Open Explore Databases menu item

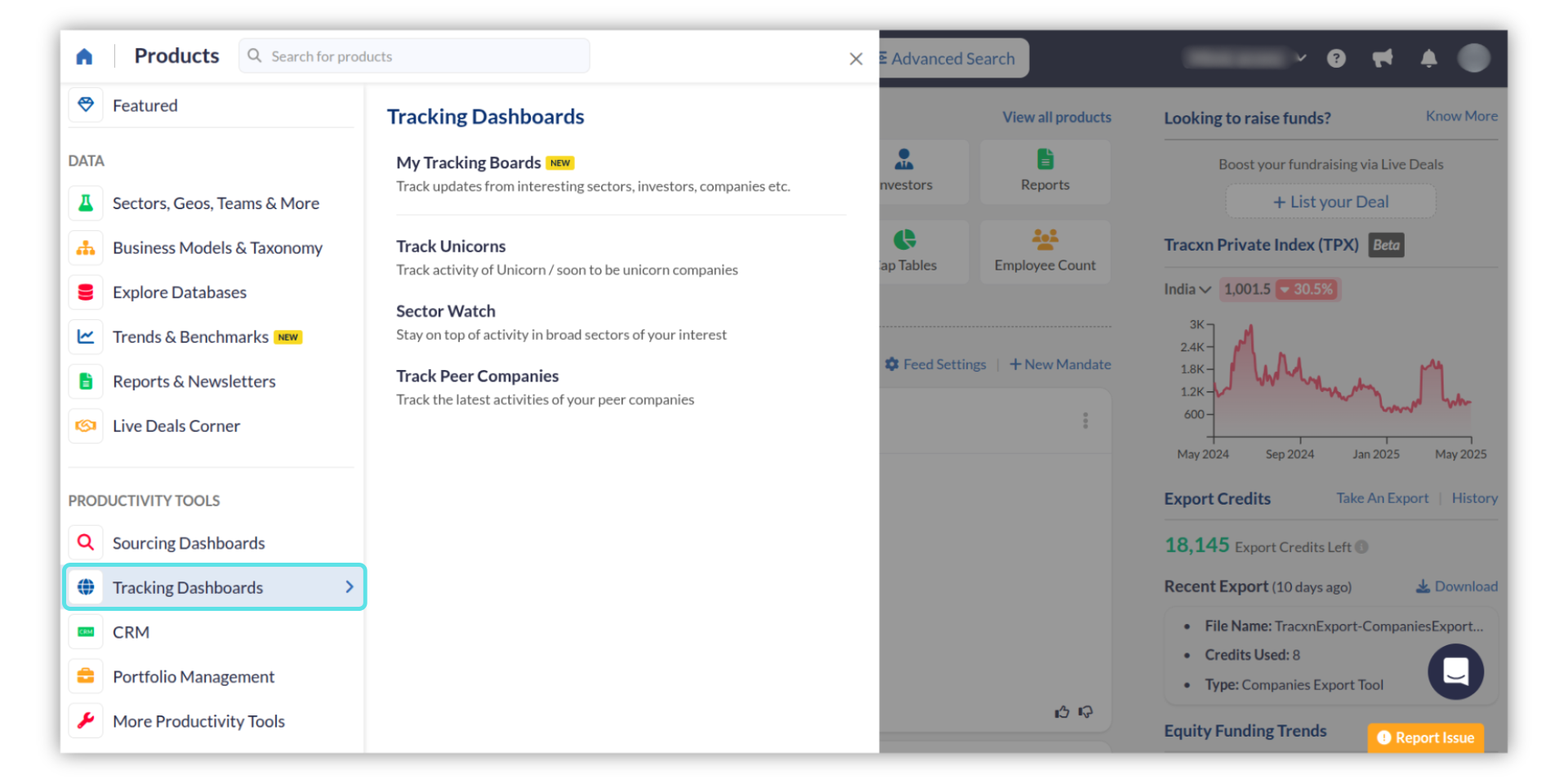point(180,292)
